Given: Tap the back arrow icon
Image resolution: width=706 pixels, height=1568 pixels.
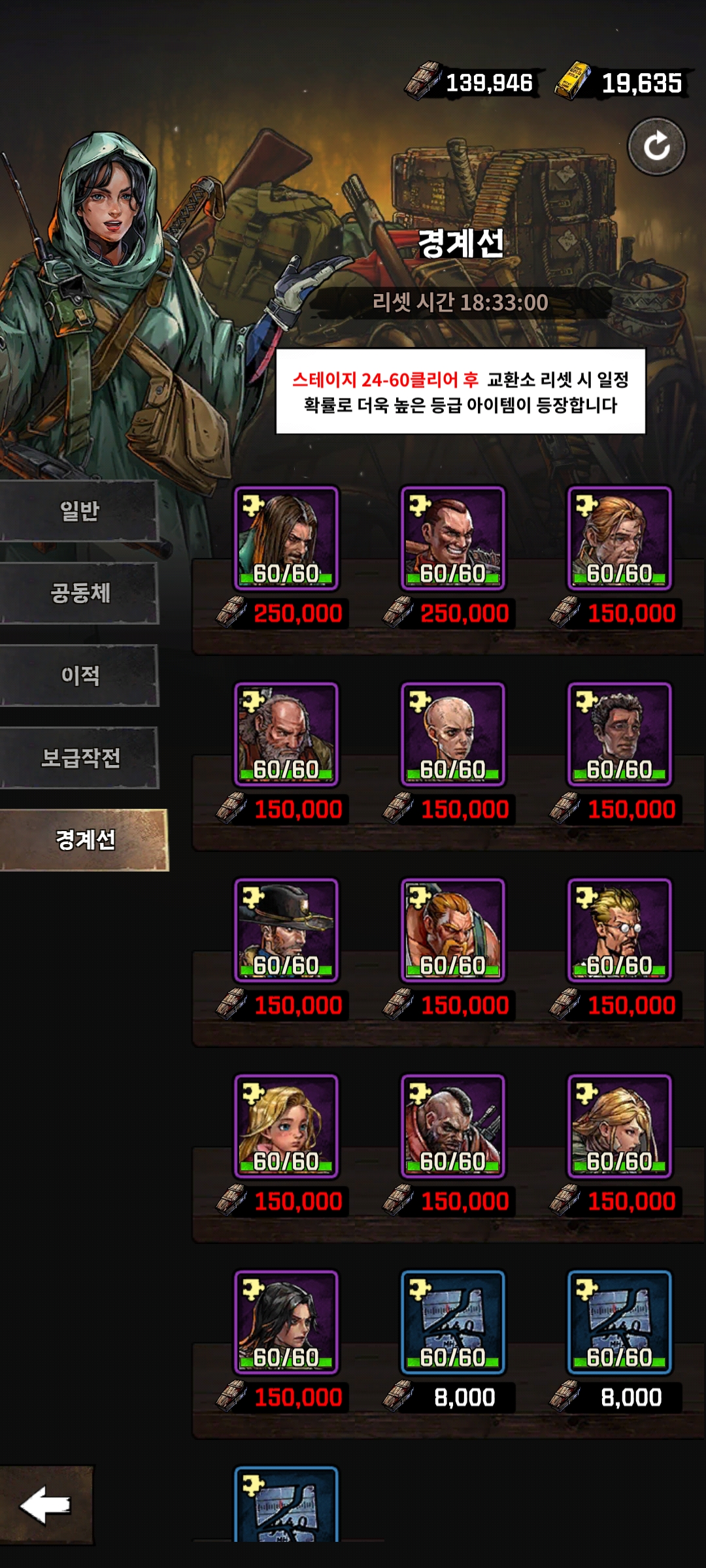Looking at the screenshot, I should pyautogui.click(x=46, y=1505).
